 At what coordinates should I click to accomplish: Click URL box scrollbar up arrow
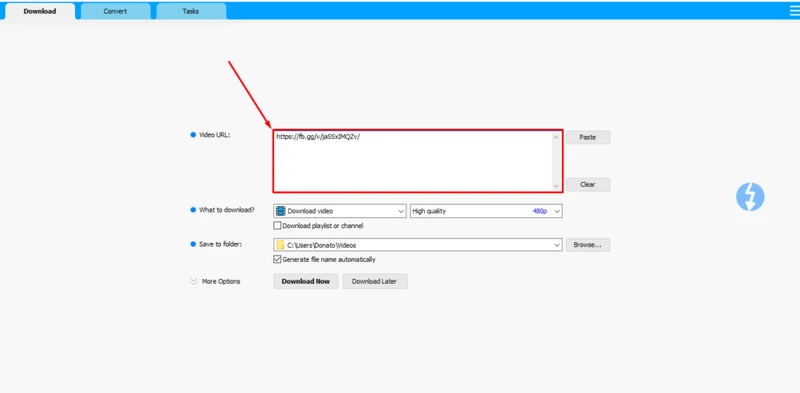[x=557, y=137]
